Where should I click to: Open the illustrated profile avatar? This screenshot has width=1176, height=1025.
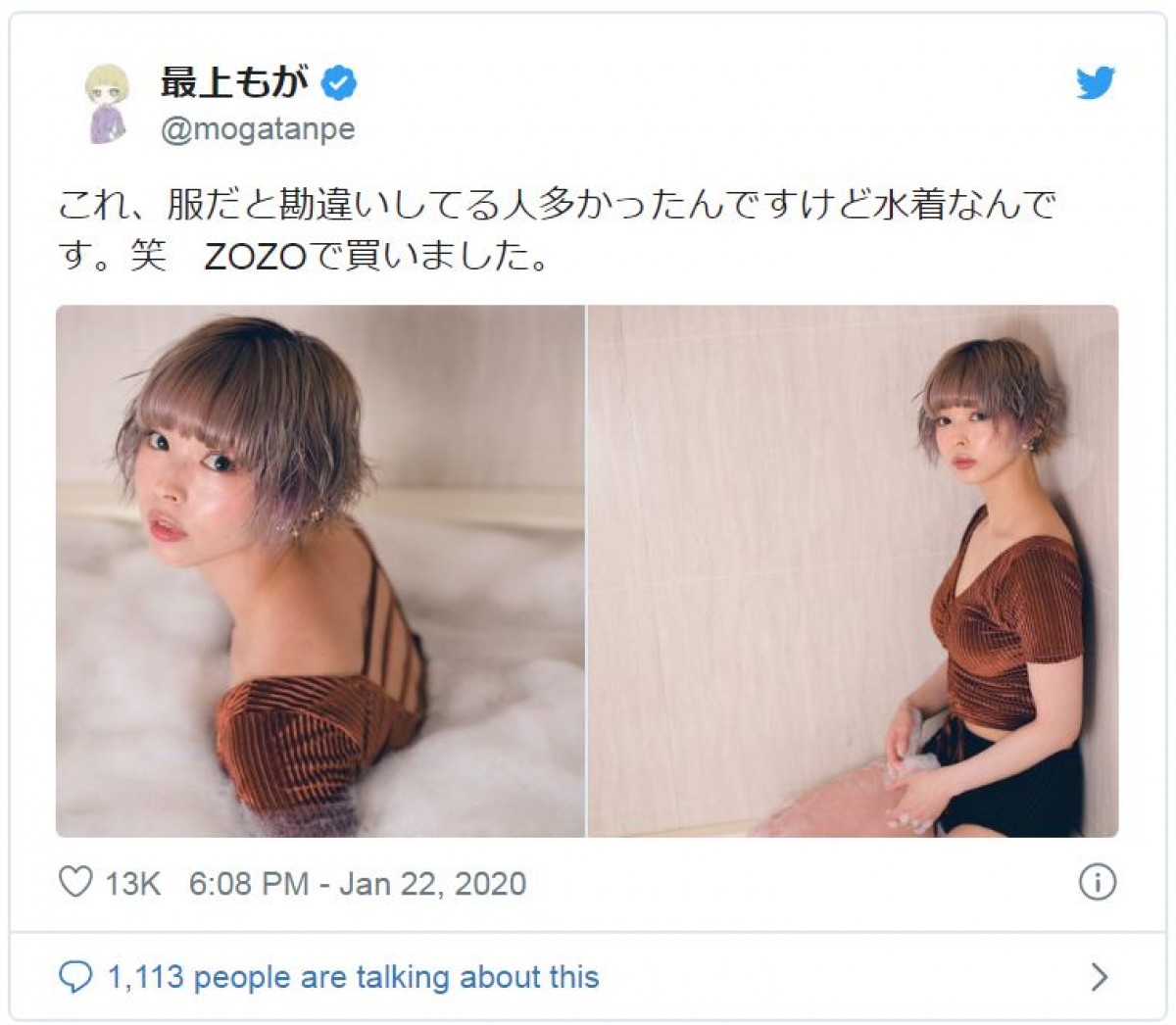tap(107, 104)
